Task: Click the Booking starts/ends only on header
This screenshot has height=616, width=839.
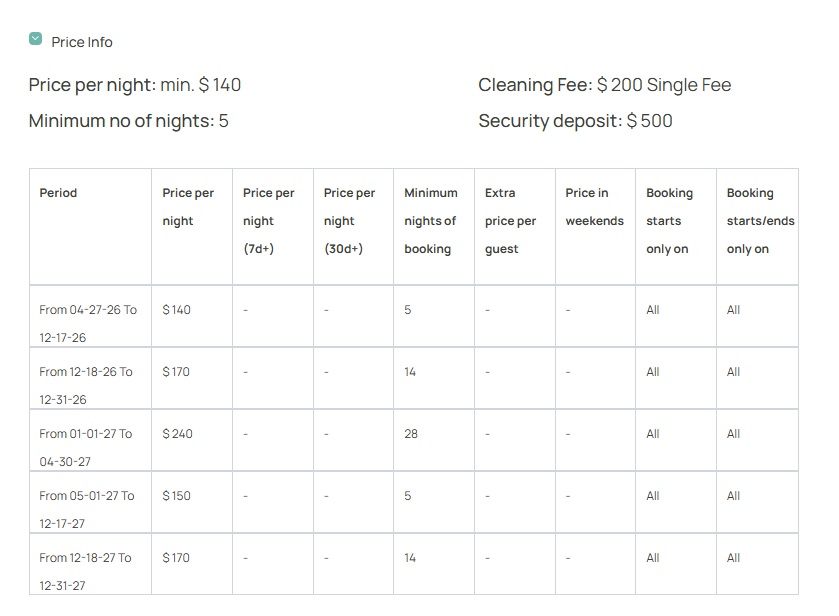Action: pyautogui.click(x=757, y=227)
